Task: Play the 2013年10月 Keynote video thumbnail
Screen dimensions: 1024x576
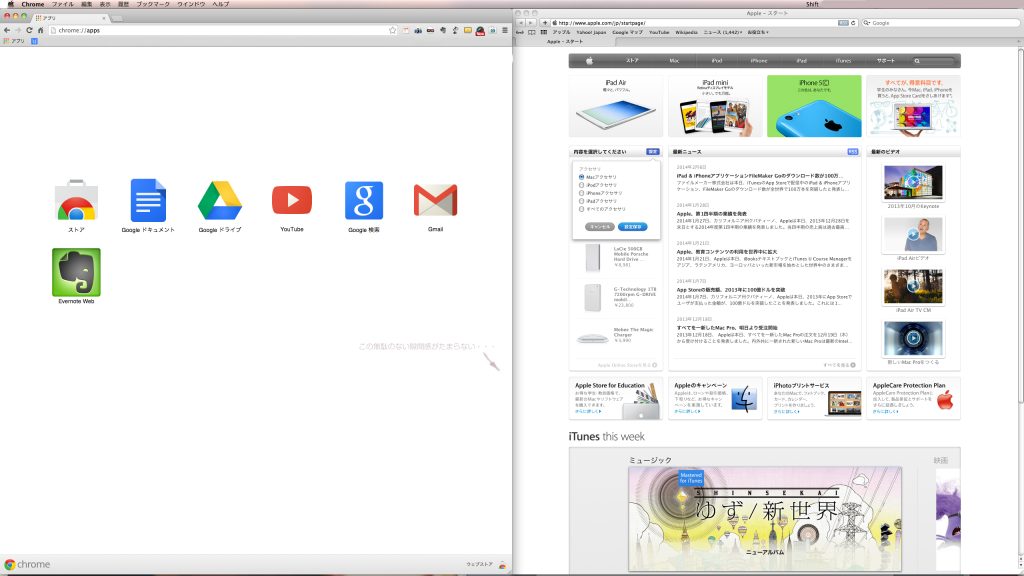Action: (913, 182)
